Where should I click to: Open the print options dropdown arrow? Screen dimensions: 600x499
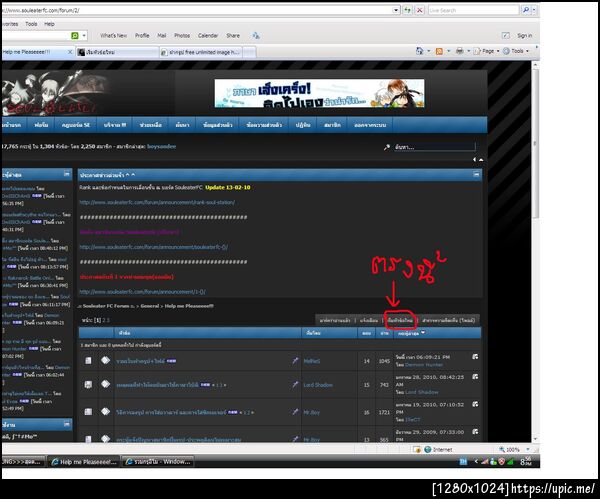tap(468, 51)
